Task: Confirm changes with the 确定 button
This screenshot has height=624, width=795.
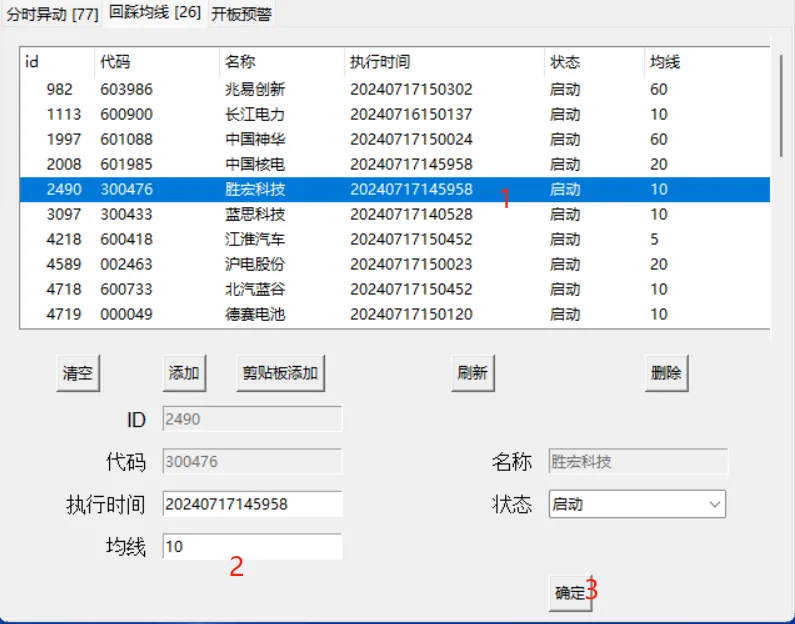Action: point(570,593)
